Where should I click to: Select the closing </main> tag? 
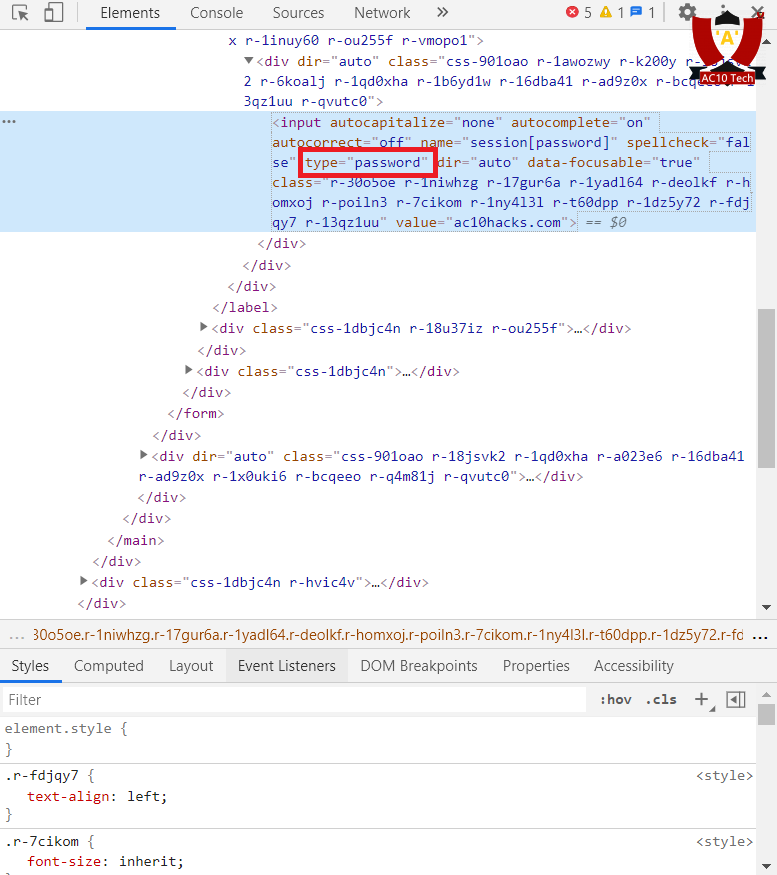click(136, 541)
